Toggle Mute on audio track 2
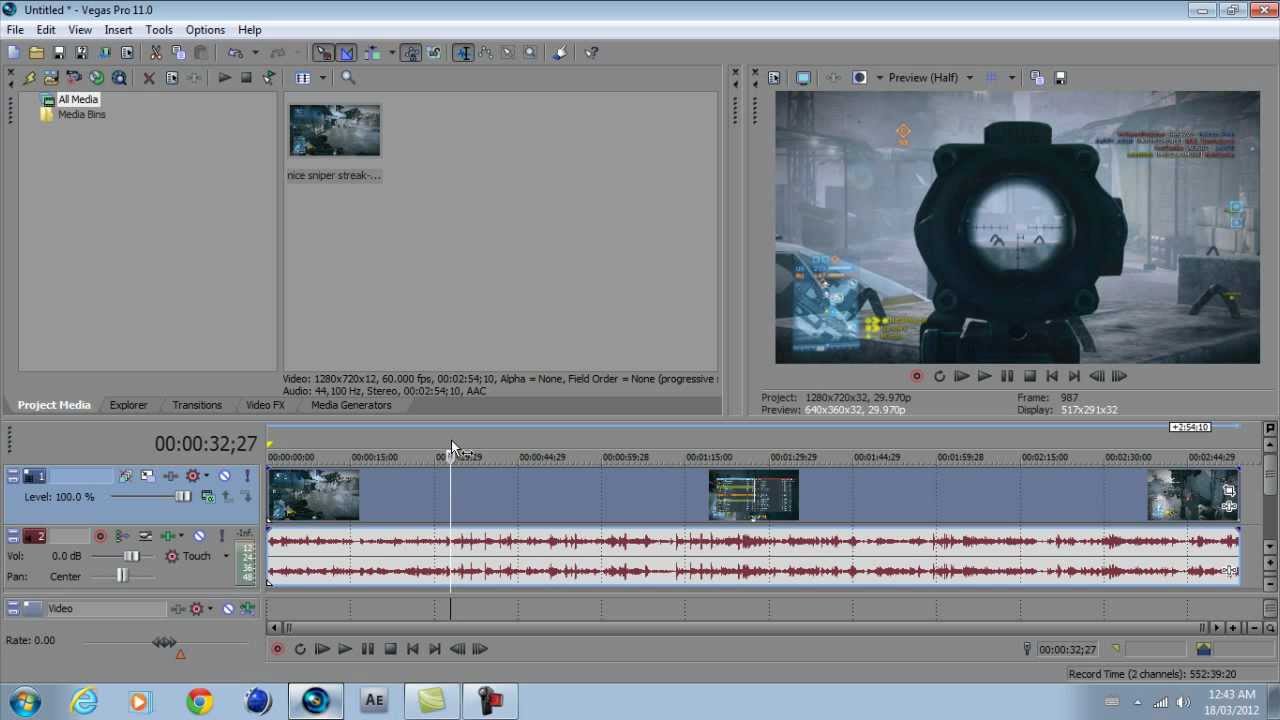The height and width of the screenshot is (720, 1280). [199, 536]
